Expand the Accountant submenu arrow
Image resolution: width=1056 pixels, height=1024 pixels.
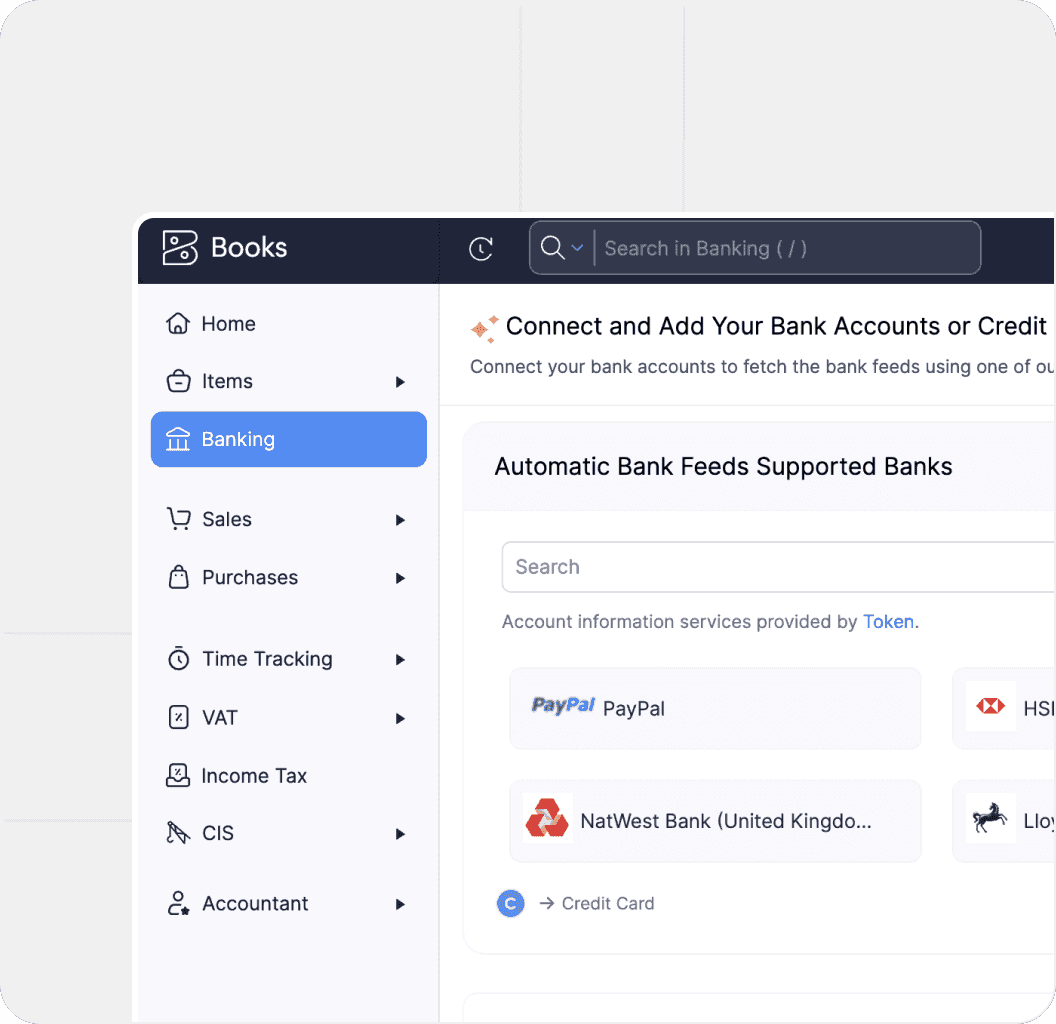400,904
